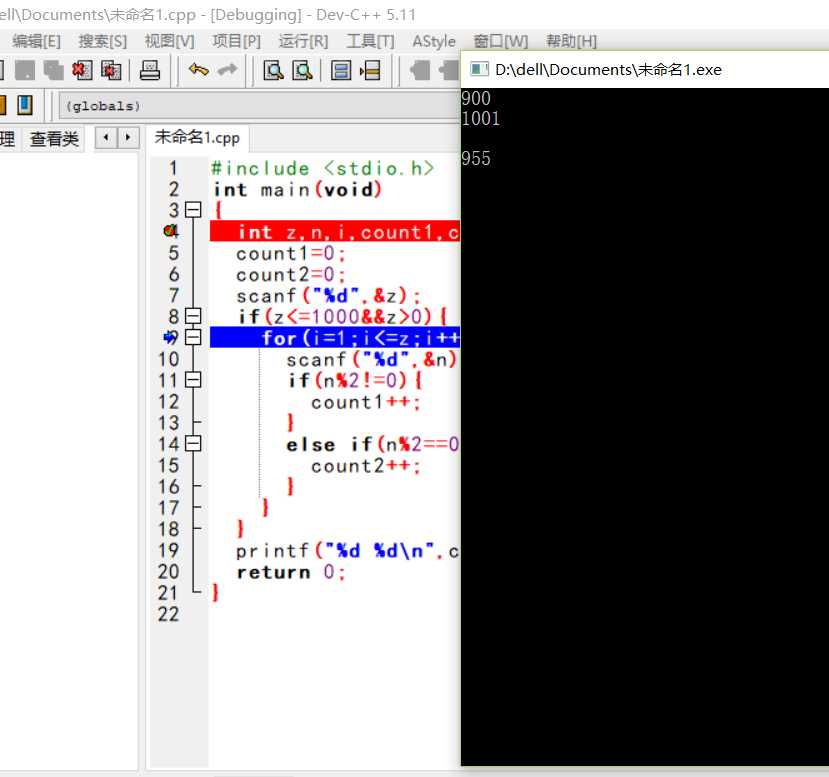Open the 编辑[E] menu
This screenshot has width=829, height=777.
click(x=36, y=41)
